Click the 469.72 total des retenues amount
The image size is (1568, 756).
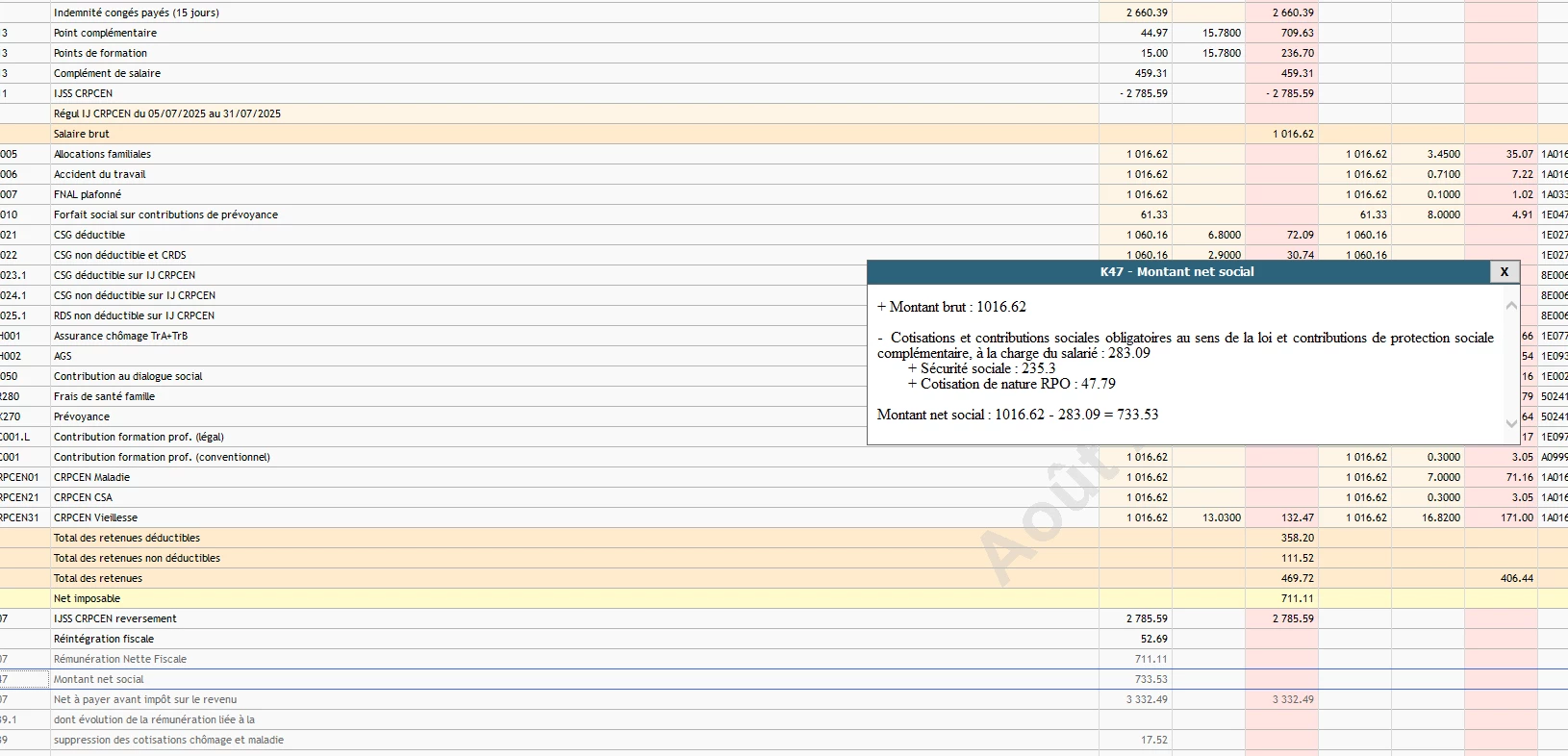(x=1298, y=578)
